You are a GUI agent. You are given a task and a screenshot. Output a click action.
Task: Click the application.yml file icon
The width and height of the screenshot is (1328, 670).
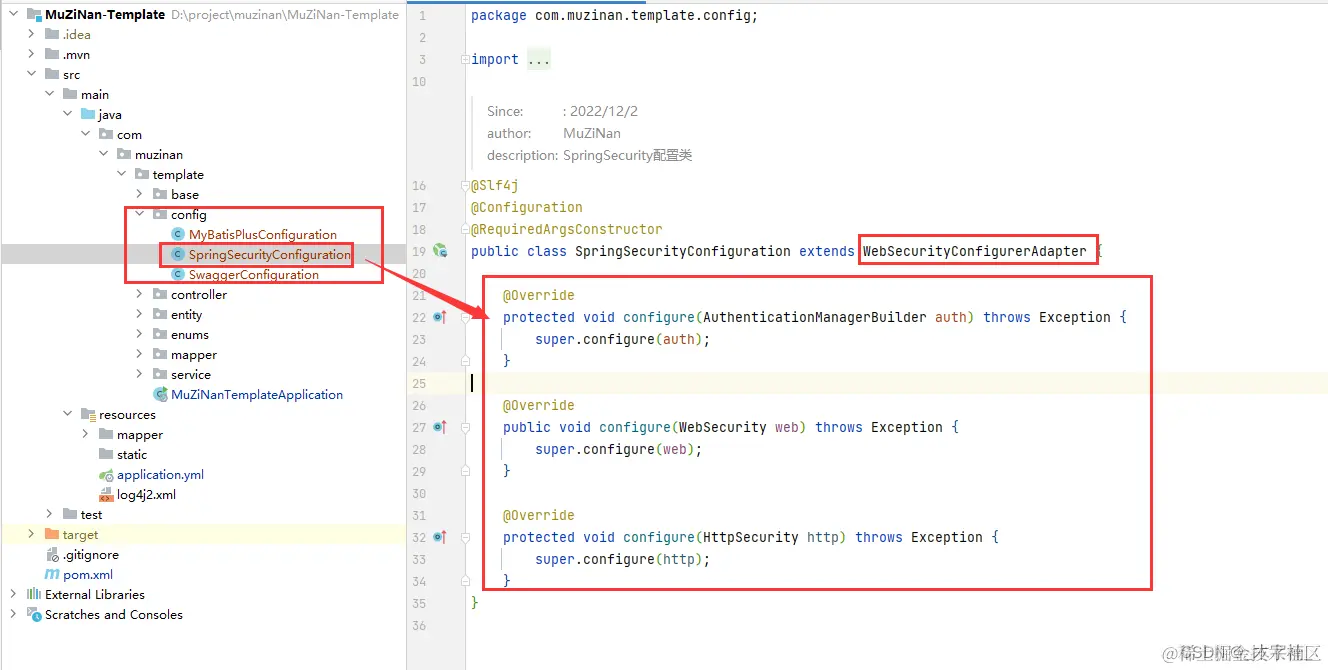point(106,475)
